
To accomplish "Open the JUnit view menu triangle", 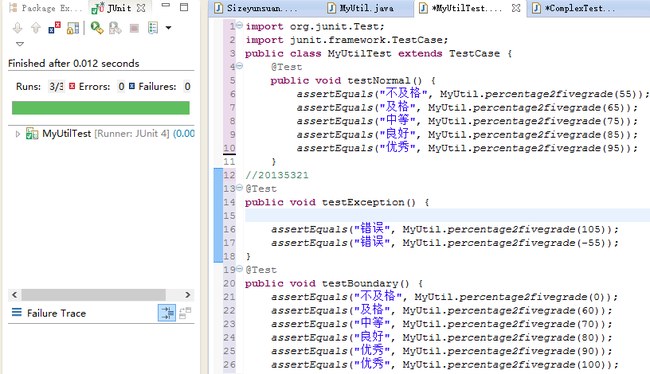I will coord(19,43).
